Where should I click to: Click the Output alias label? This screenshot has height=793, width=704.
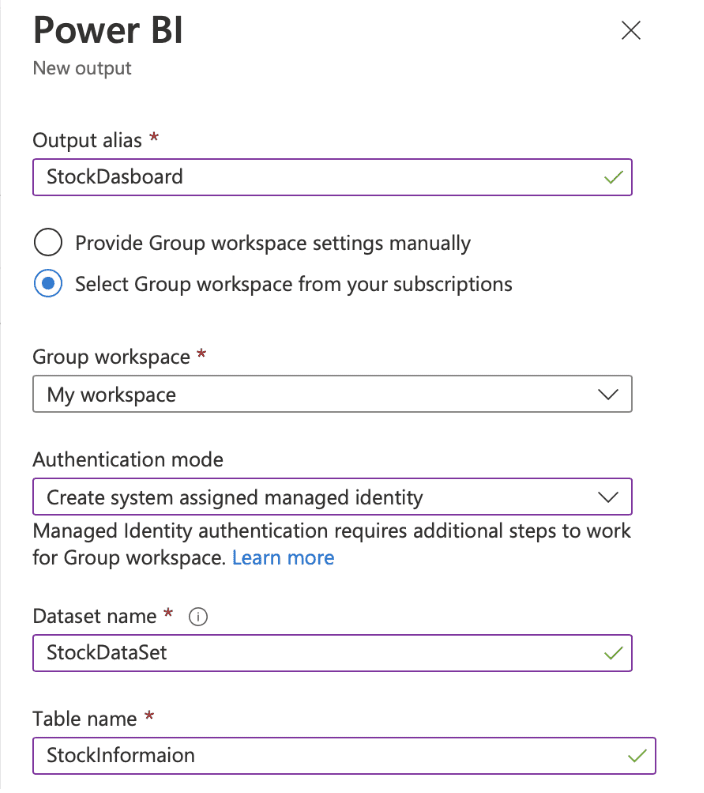pyautogui.click(x=87, y=141)
